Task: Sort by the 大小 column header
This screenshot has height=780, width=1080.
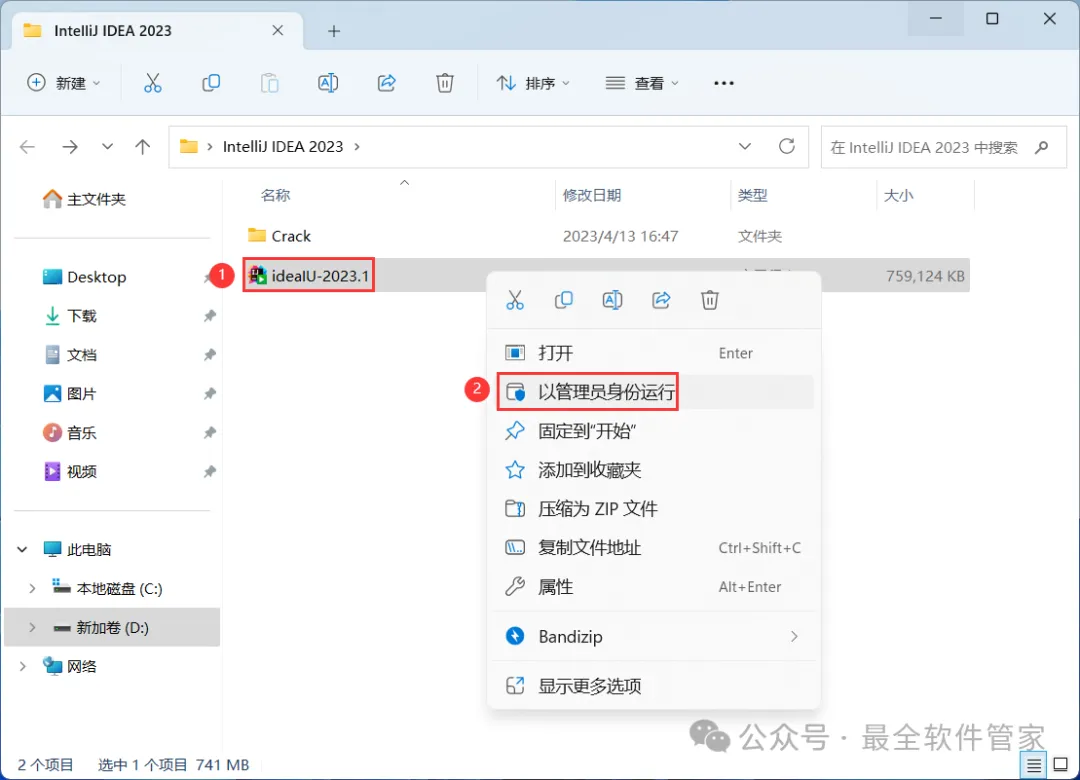Action: coord(898,196)
